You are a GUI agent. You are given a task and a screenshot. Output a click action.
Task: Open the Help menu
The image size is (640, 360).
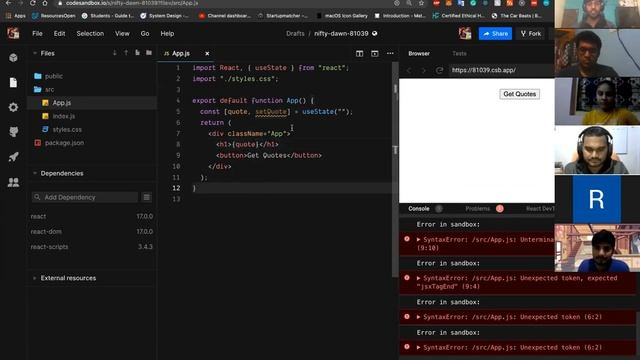point(167,33)
